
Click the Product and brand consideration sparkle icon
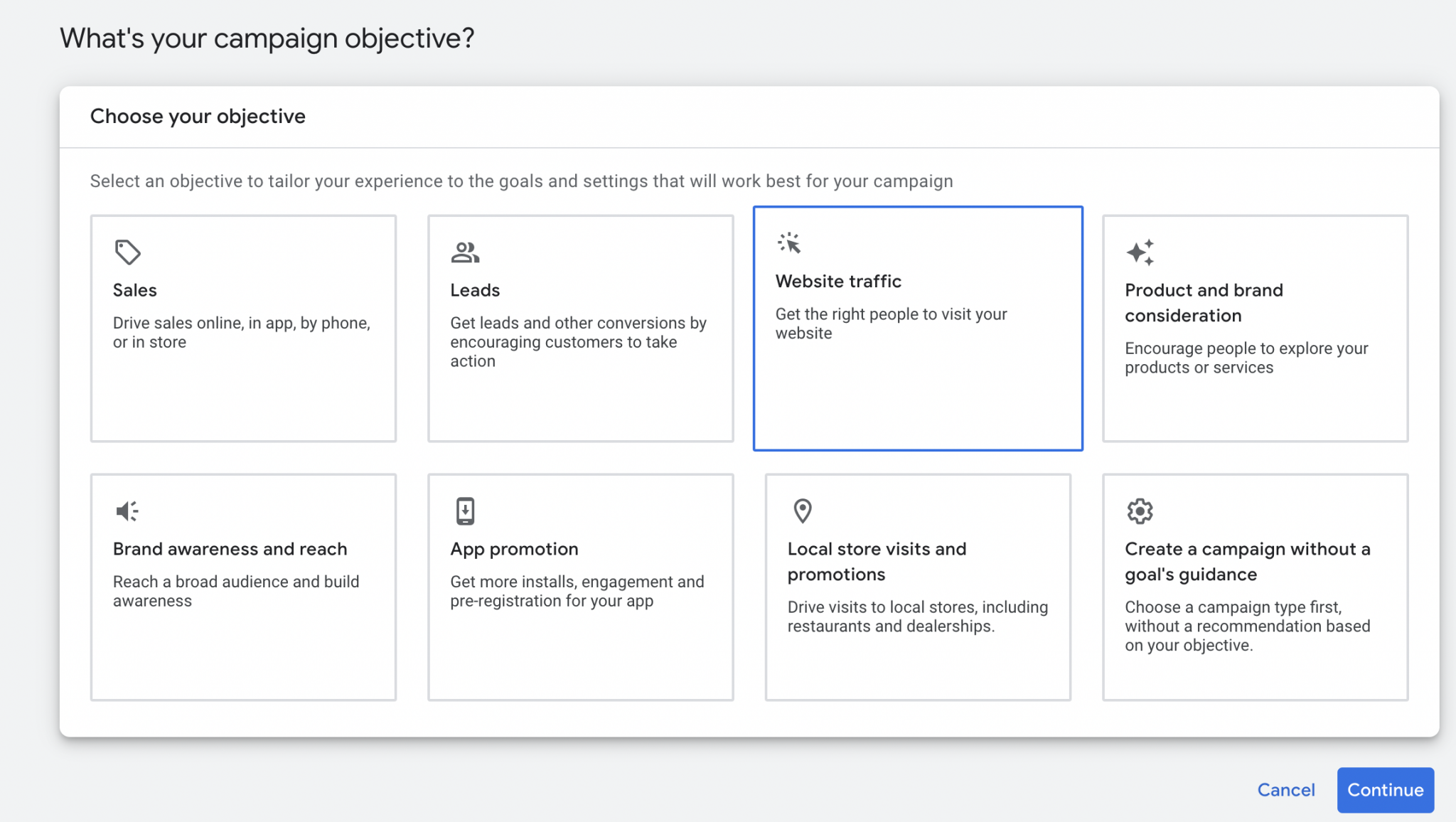tap(1139, 251)
